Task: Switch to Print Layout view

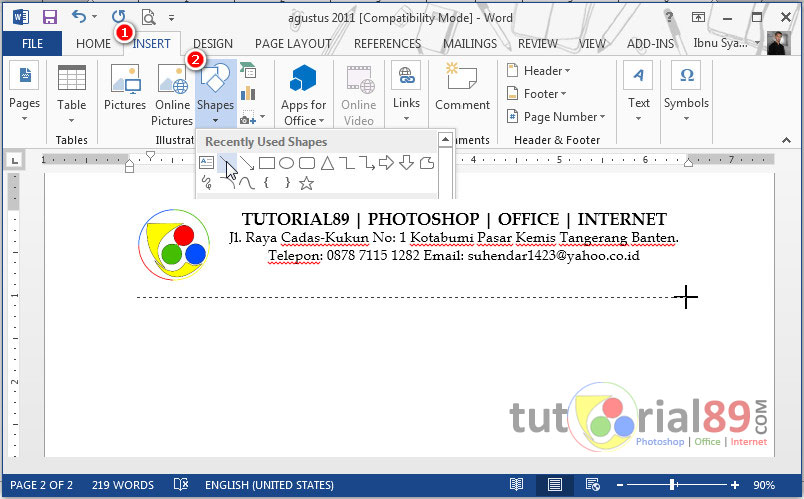Action: [x=554, y=484]
